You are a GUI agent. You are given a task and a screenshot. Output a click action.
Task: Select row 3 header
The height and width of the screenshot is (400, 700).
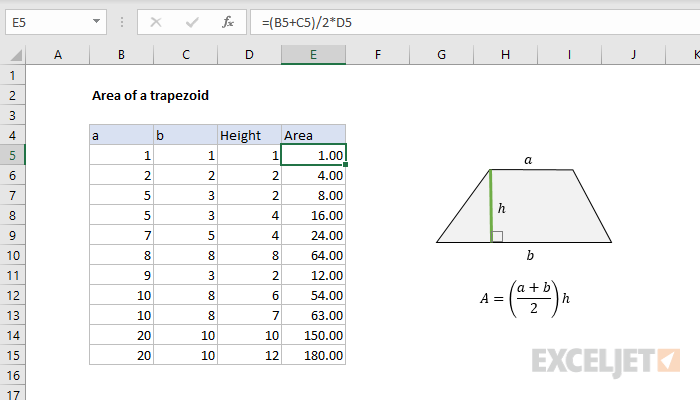(x=12, y=116)
